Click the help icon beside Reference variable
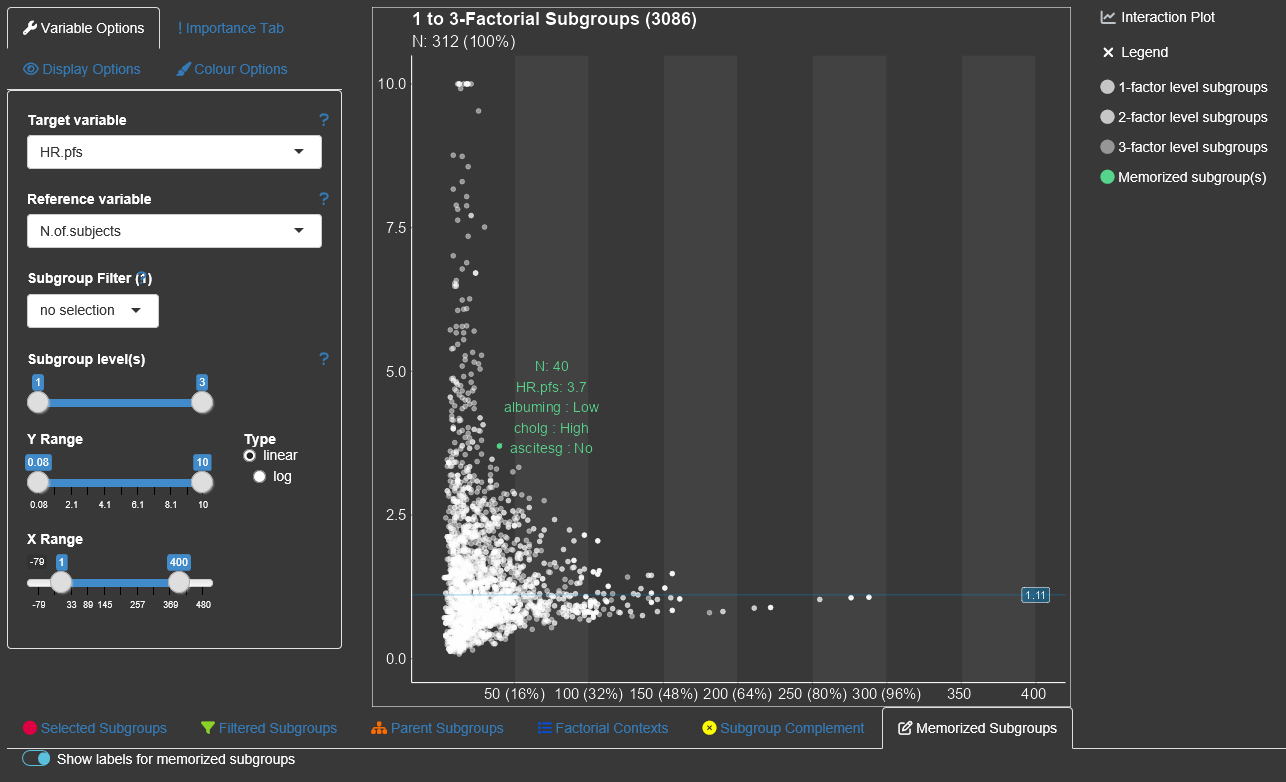The height and width of the screenshot is (782, 1286). point(323,199)
